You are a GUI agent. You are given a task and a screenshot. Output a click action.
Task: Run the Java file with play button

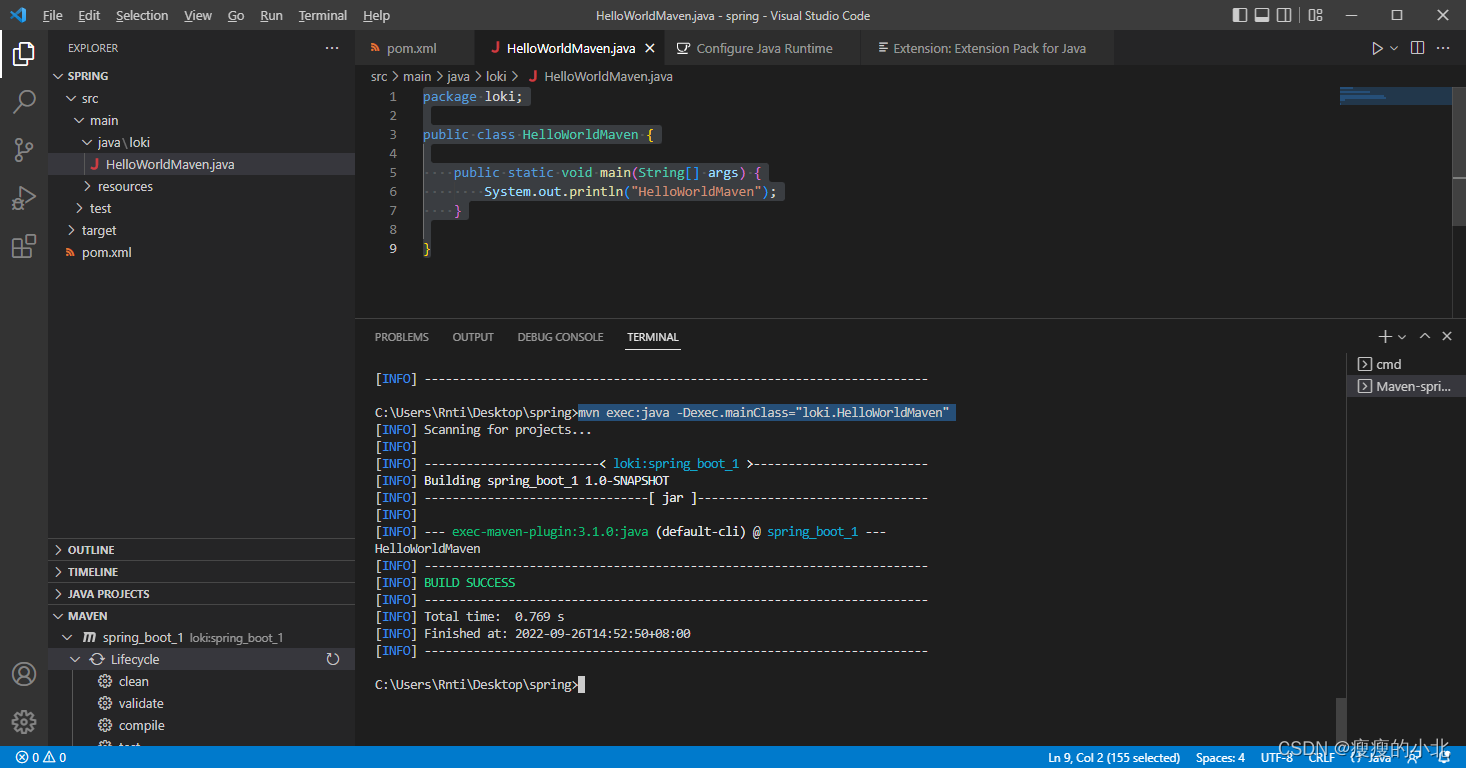tap(1377, 48)
